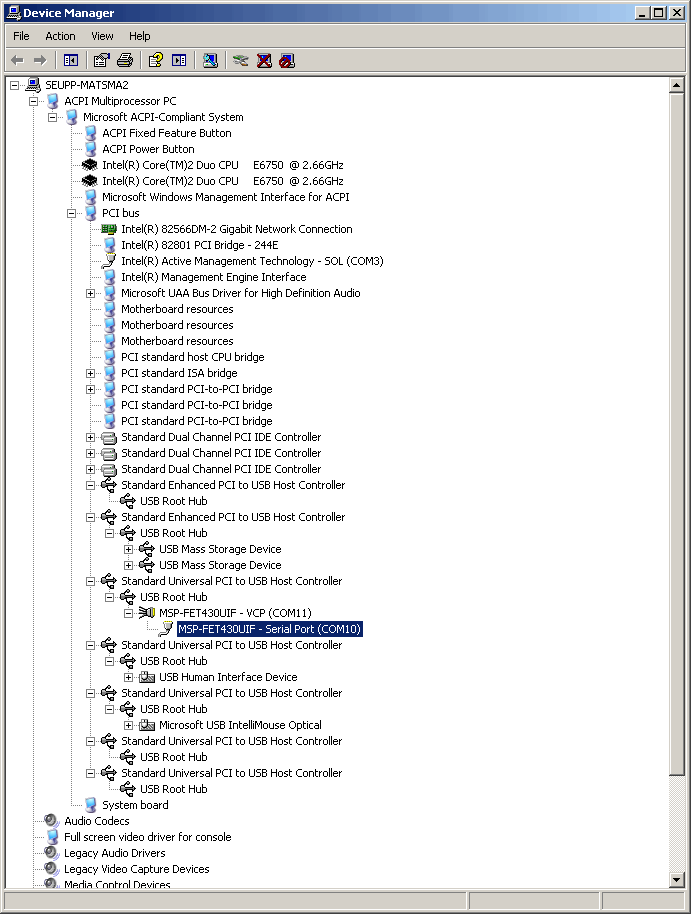Select MSP-FET430UIF - Serial Port (COM10)

[x=269, y=629]
